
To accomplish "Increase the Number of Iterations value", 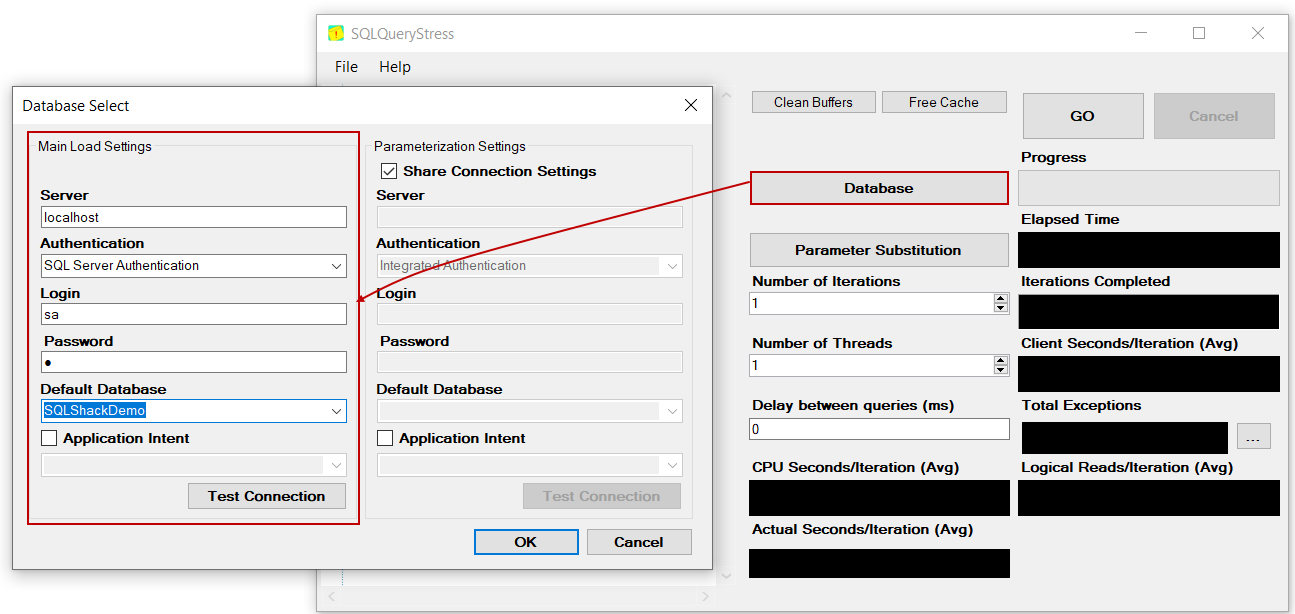I will coord(1000,298).
